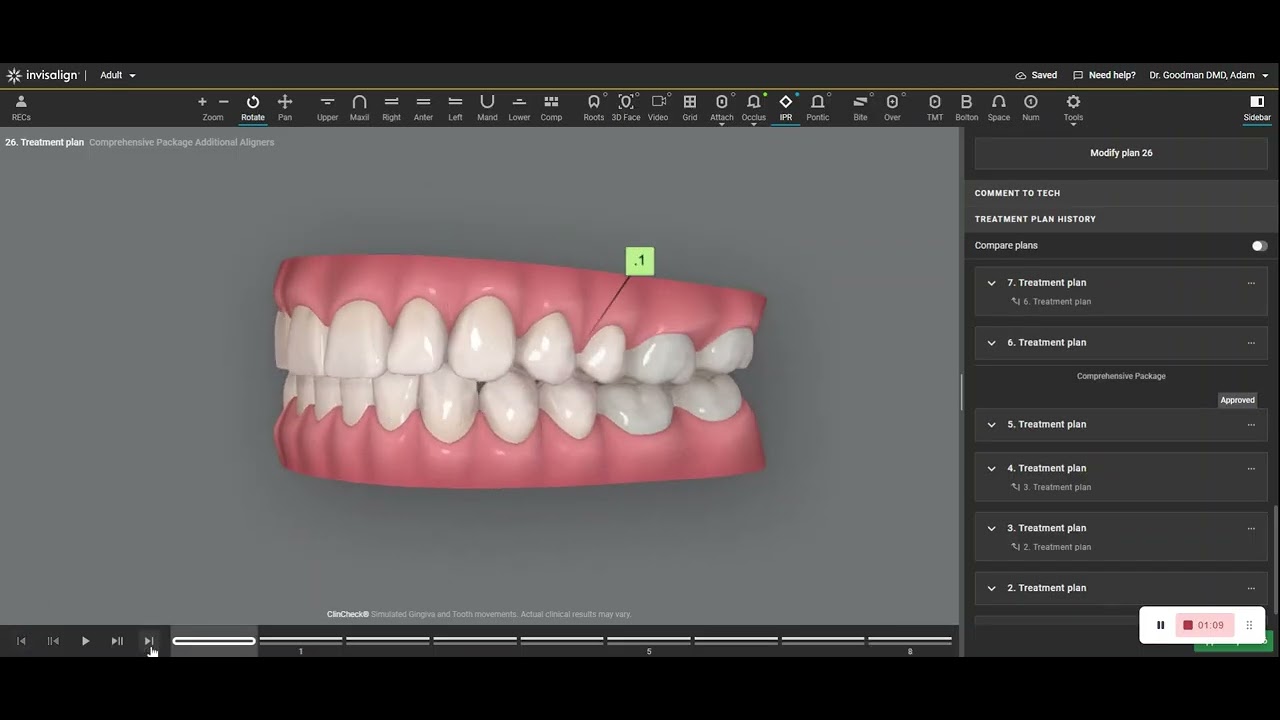The image size is (1280, 720).
Task: Switch to Lower arch view
Action: (519, 108)
